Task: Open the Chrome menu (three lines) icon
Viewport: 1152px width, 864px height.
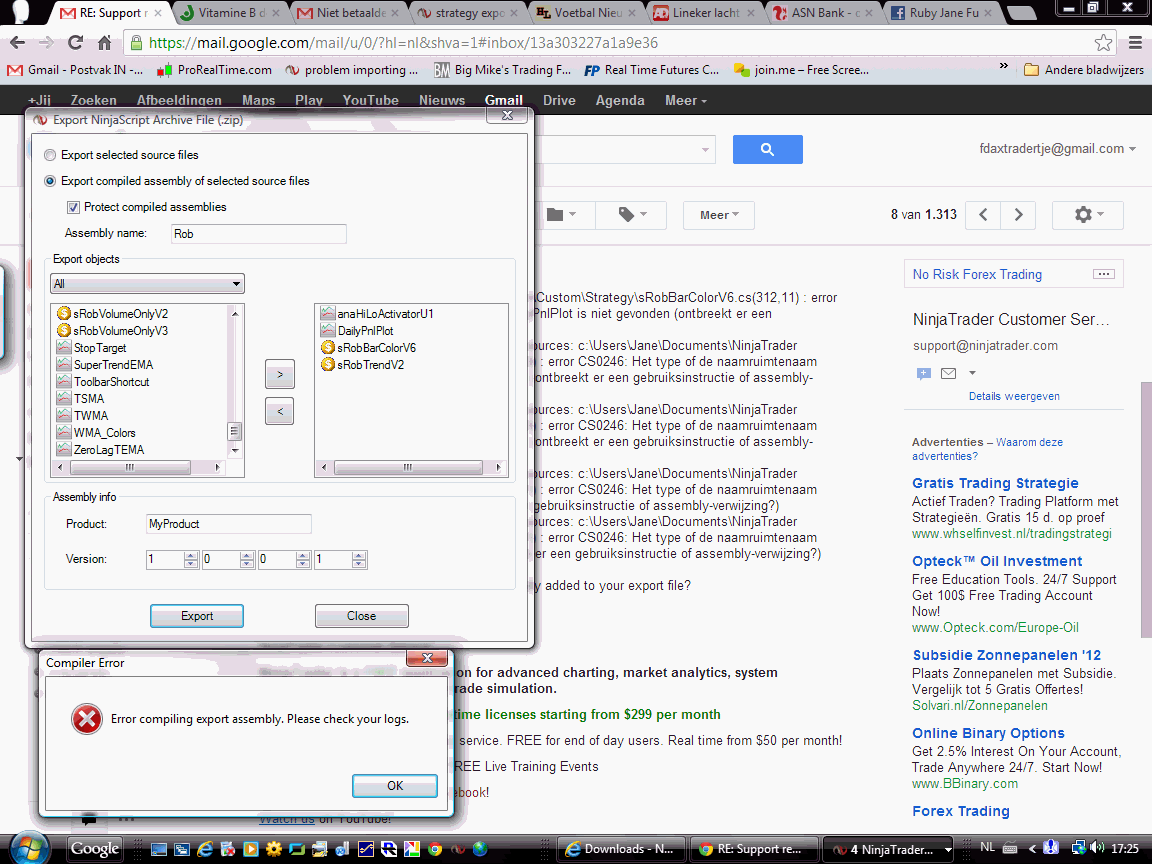Action: [x=1135, y=43]
